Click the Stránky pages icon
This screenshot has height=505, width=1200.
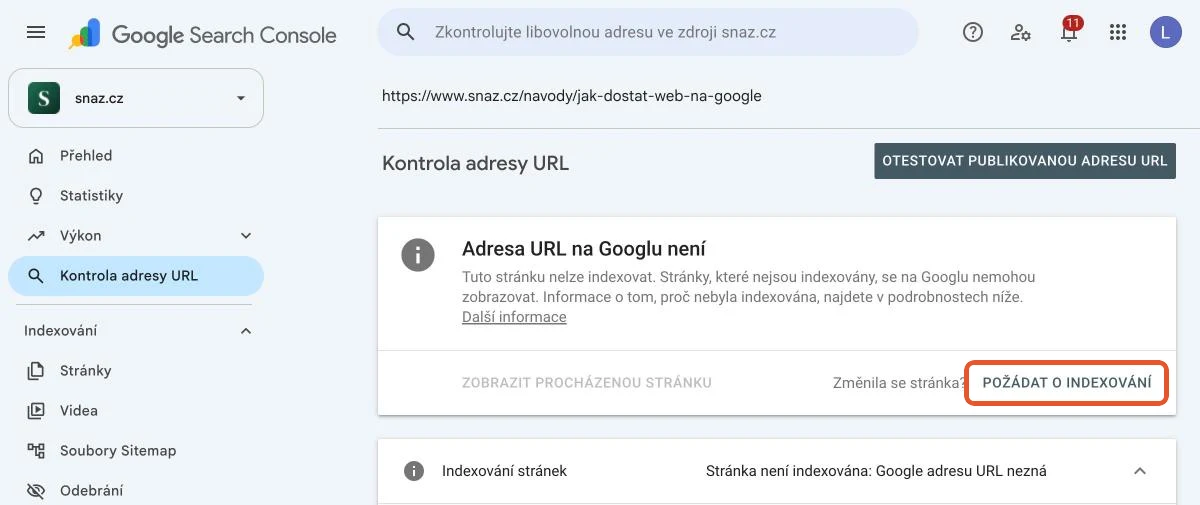coord(36,371)
